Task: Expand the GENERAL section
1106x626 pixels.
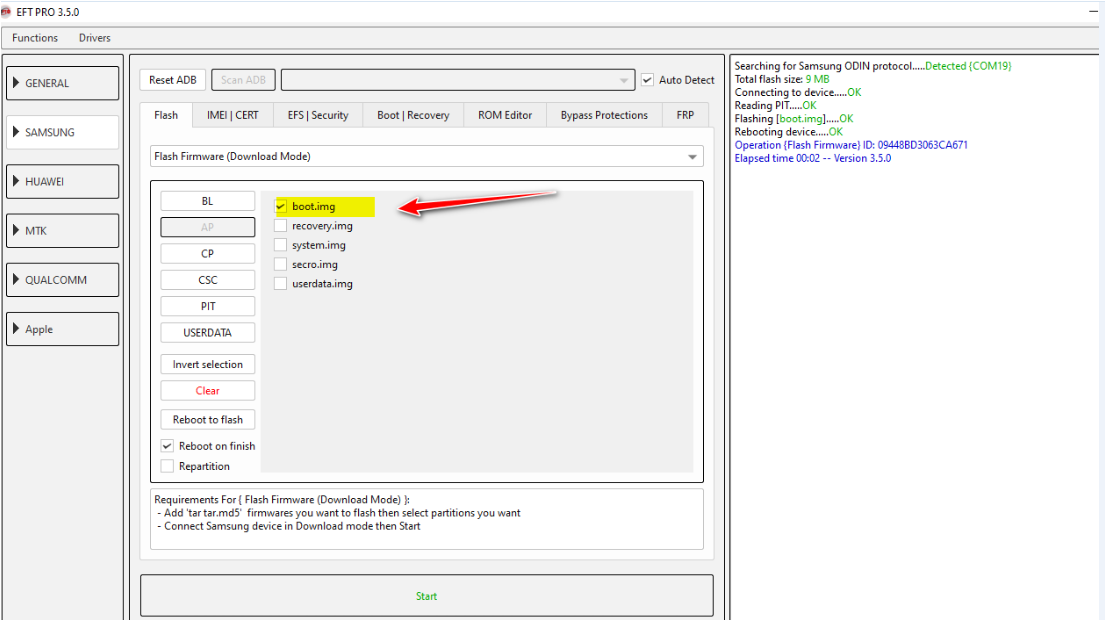Action: pos(63,83)
